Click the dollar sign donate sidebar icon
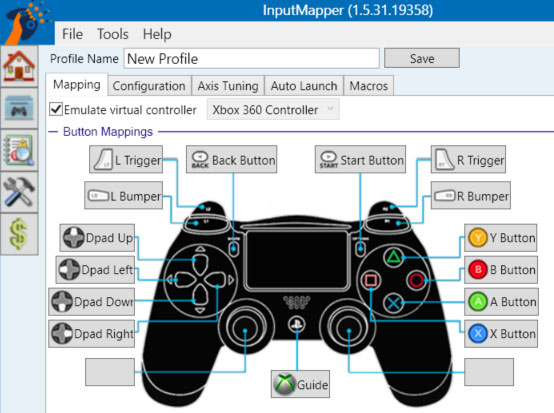Viewport: 554px width, 413px height. tap(19, 234)
